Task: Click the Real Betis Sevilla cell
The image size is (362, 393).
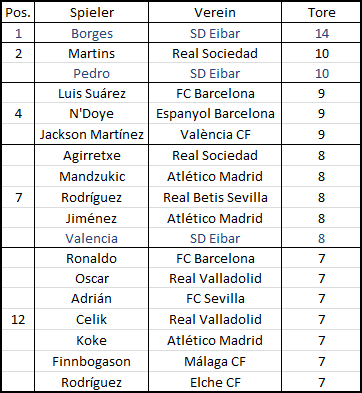Action: point(215,197)
